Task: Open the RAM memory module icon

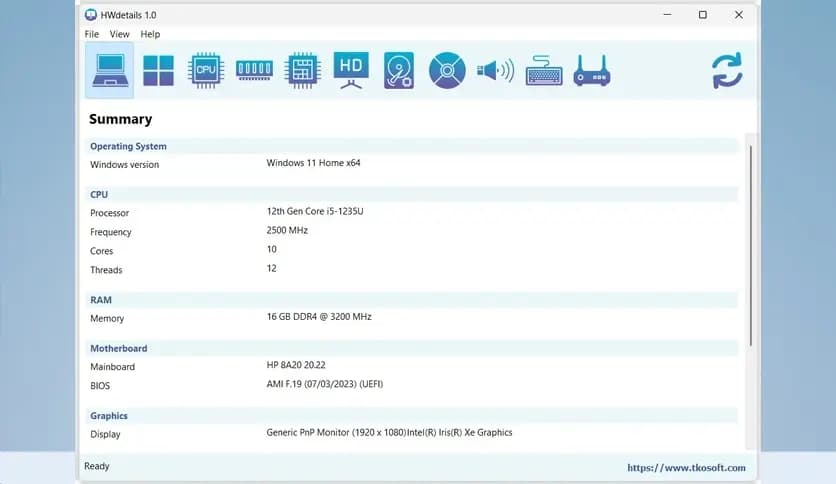Action: click(x=254, y=70)
